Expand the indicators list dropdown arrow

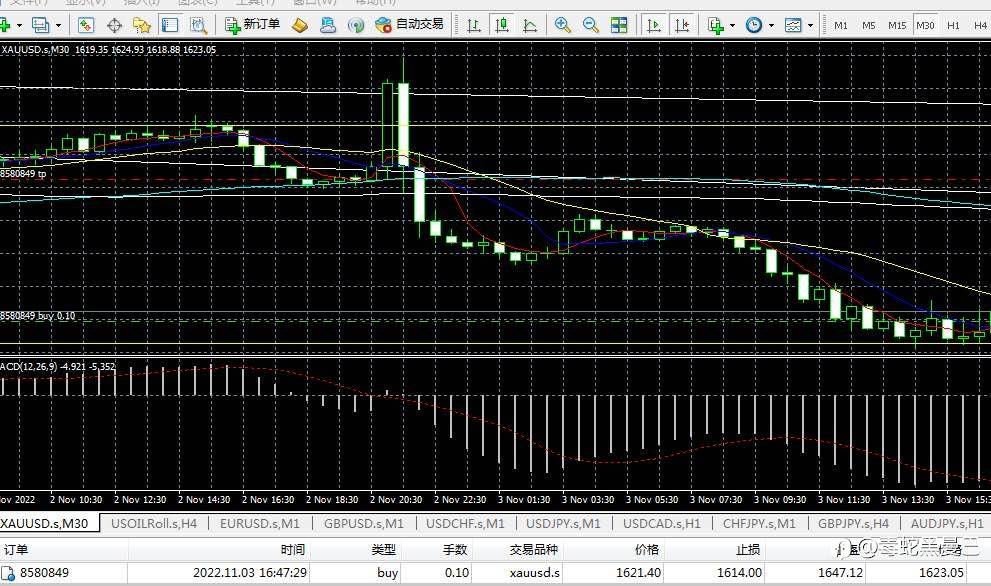[x=732, y=24]
